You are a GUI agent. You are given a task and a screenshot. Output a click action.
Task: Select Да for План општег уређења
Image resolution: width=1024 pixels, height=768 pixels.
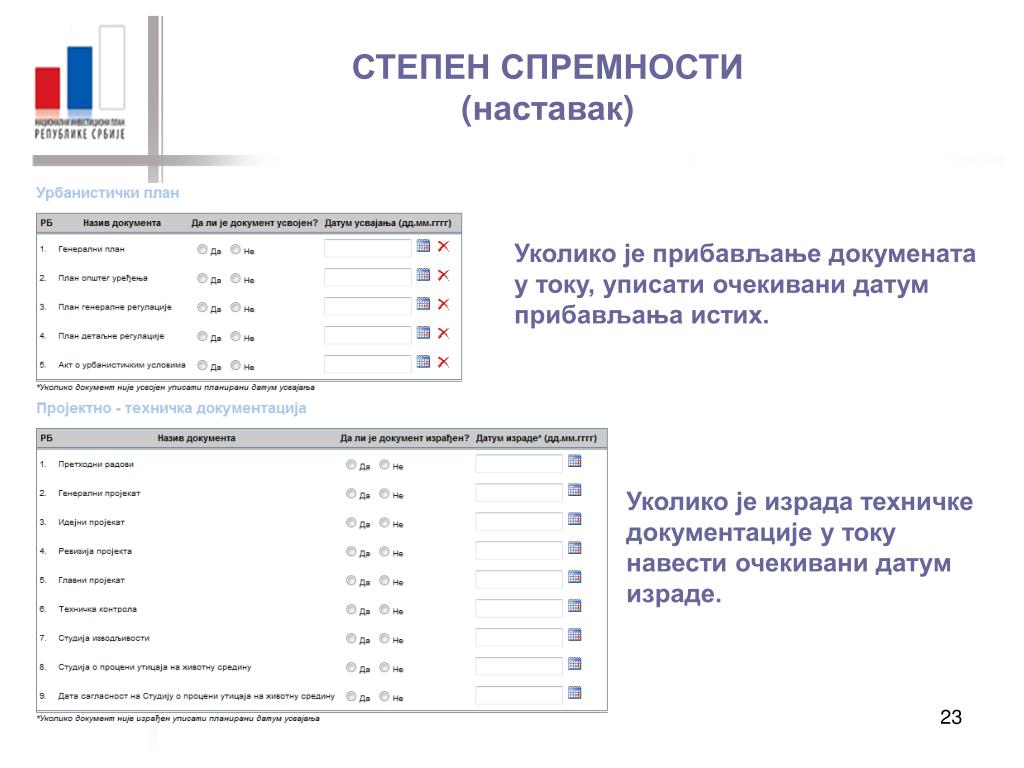click(202, 278)
